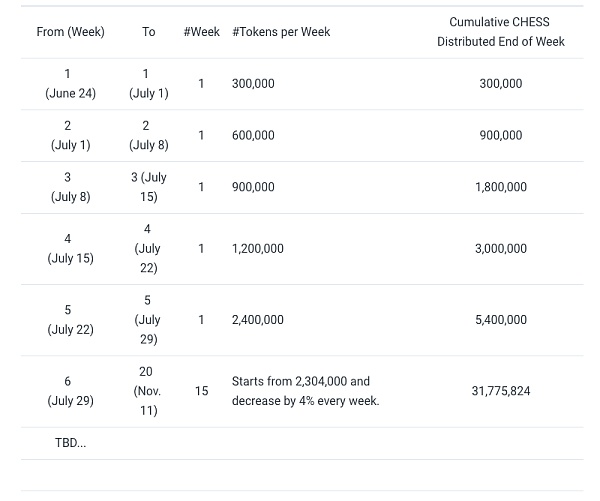Select the cumulative 5,400,000 cell
Viewport: 600px width, 501px height.
(500, 320)
